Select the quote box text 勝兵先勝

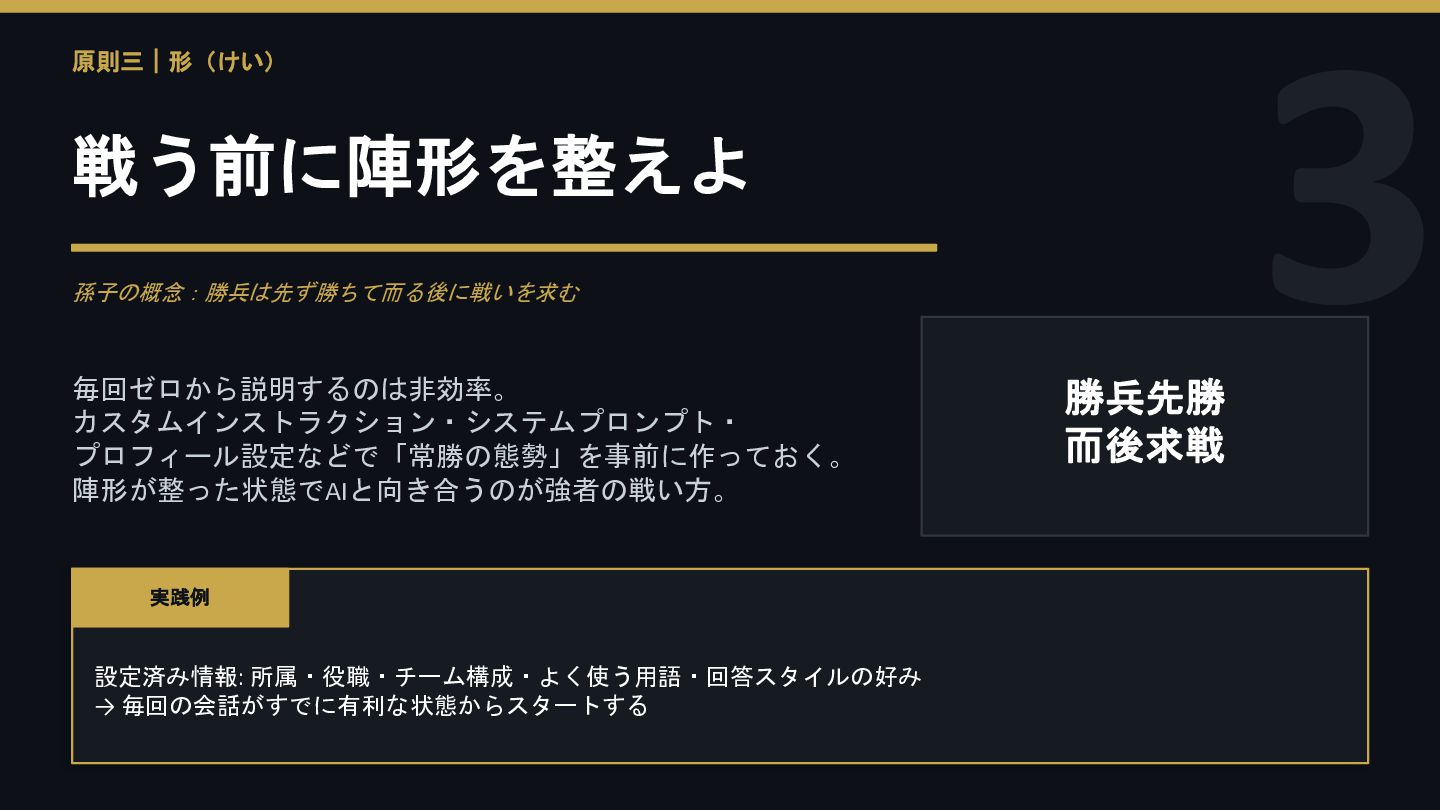(x=1144, y=398)
